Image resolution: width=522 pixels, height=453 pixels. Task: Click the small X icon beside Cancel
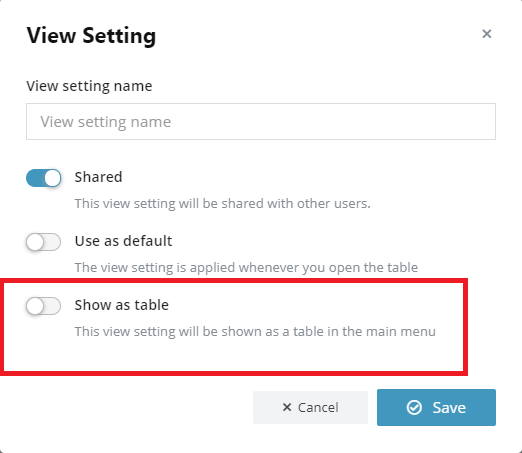(x=287, y=407)
